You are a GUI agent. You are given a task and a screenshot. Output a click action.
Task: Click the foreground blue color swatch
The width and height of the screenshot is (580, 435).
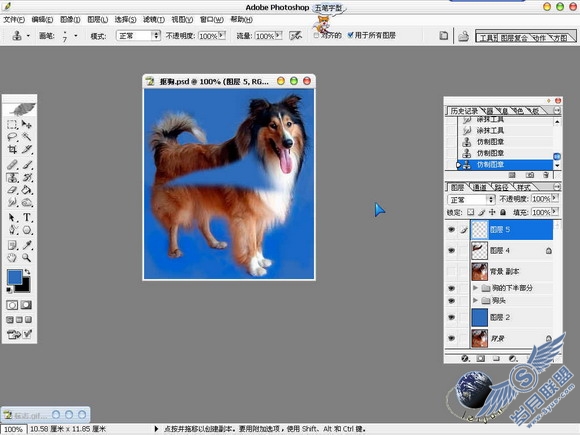coord(15,277)
